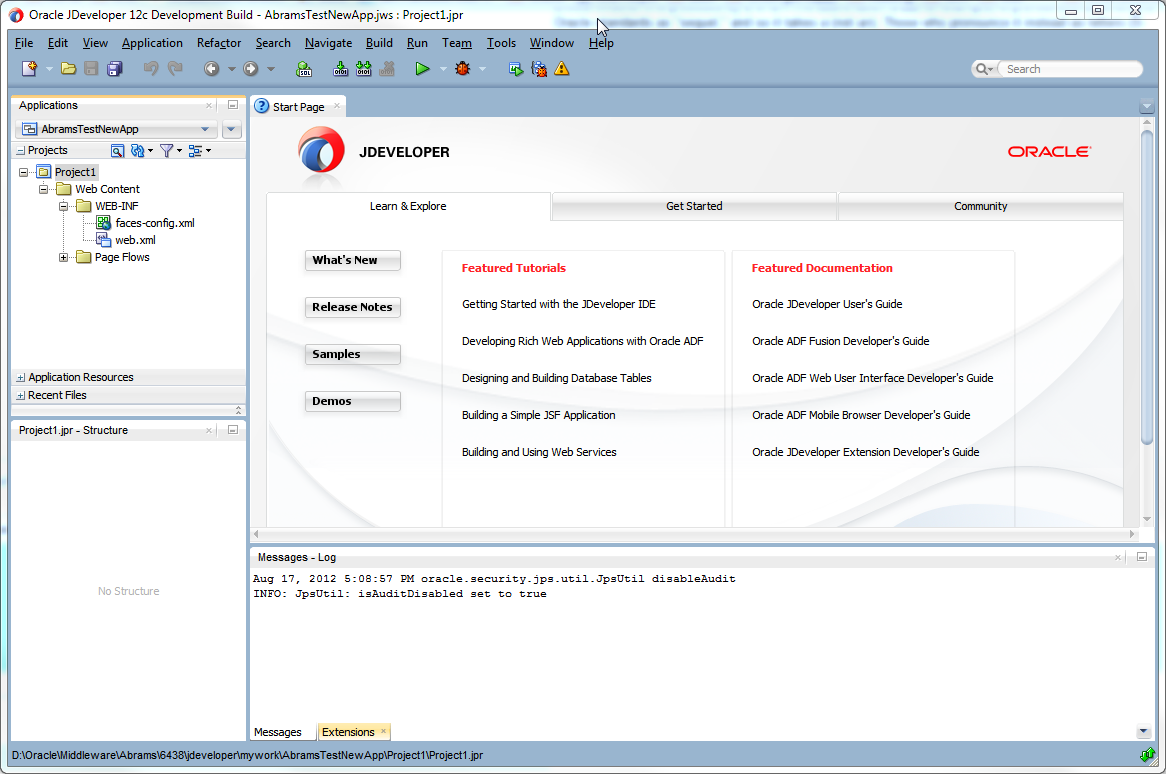Expand the Page Flows folder
The image size is (1166, 774).
64,257
